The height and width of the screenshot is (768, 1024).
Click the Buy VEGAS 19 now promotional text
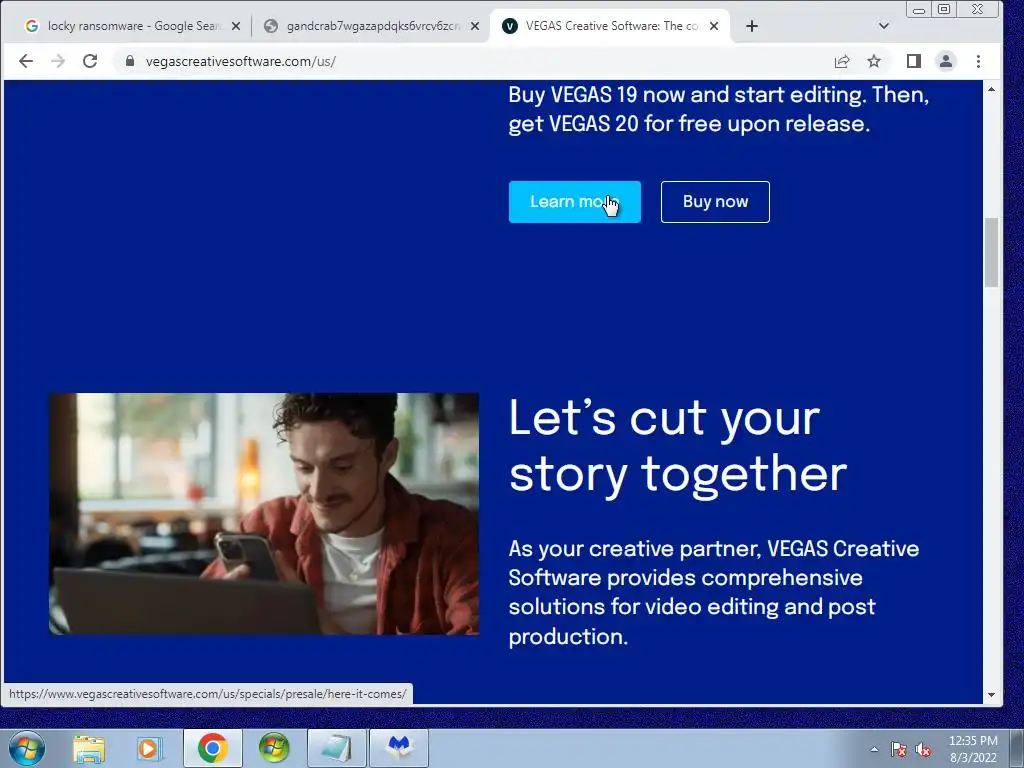(x=719, y=109)
